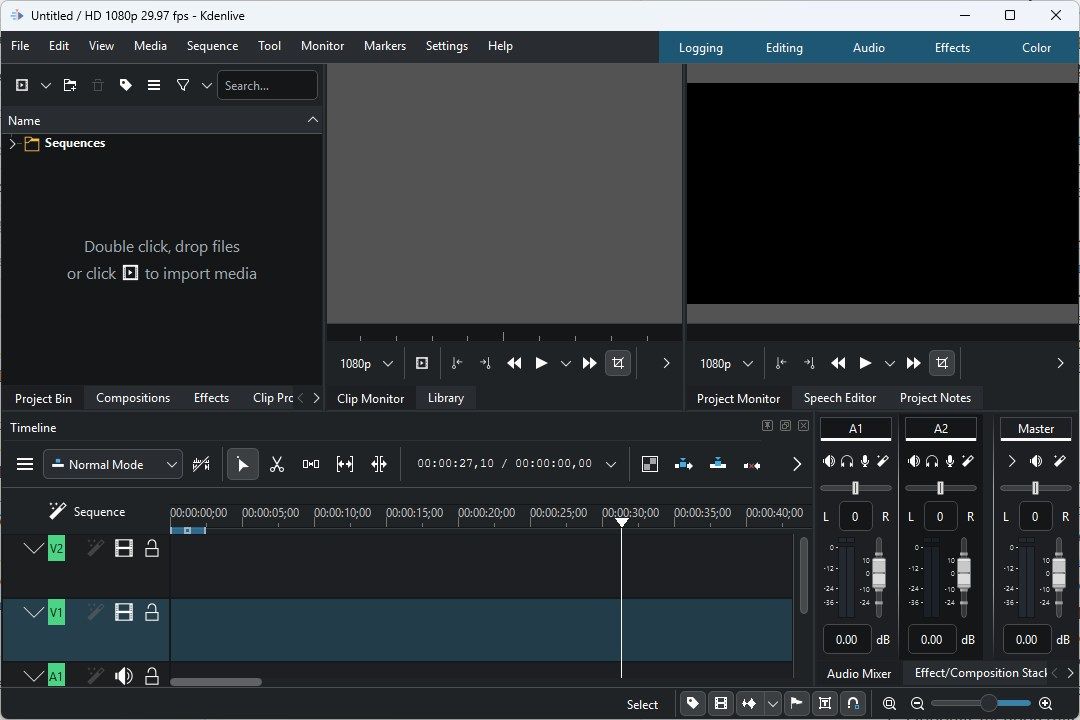The width and height of the screenshot is (1080, 720).
Task: Expand the Sequences folder in Project Bin
Action: (12, 143)
